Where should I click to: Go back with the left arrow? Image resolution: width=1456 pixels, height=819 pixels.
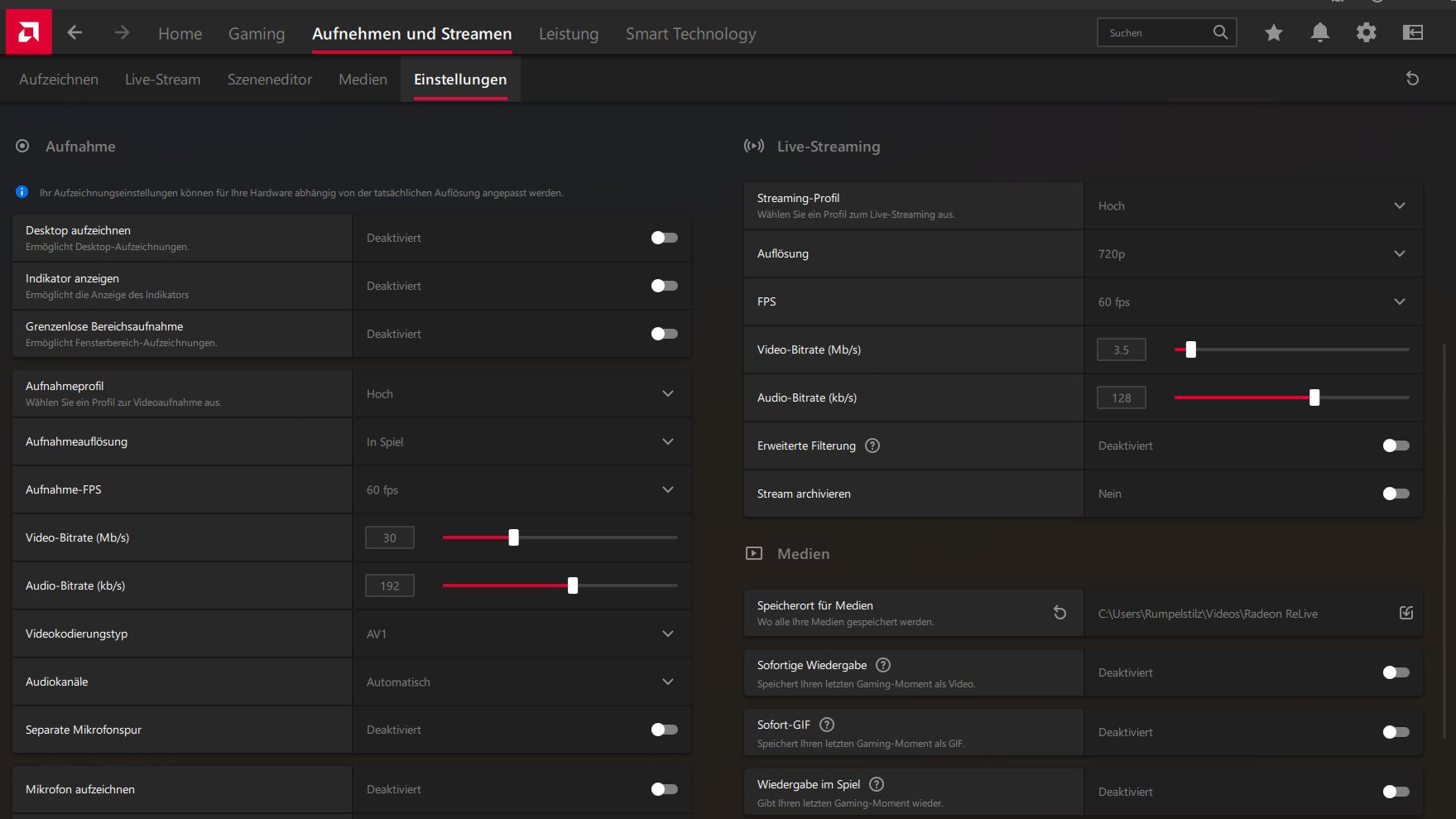pos(74,32)
